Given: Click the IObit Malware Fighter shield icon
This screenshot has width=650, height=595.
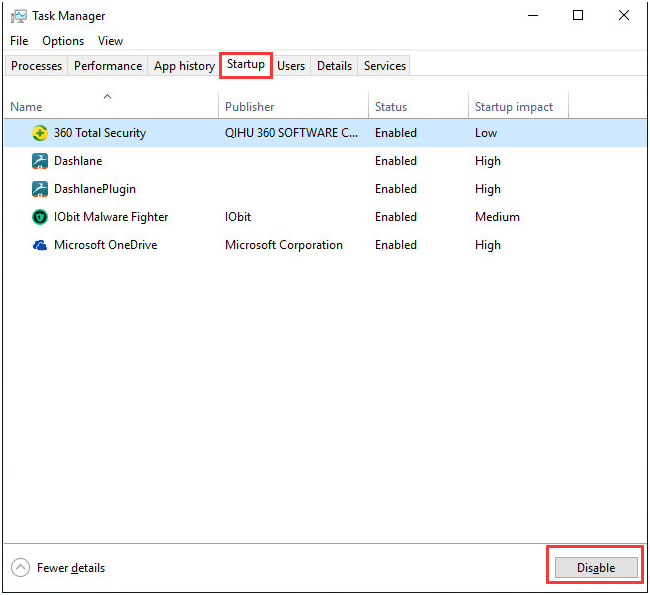Looking at the screenshot, I should [40, 217].
